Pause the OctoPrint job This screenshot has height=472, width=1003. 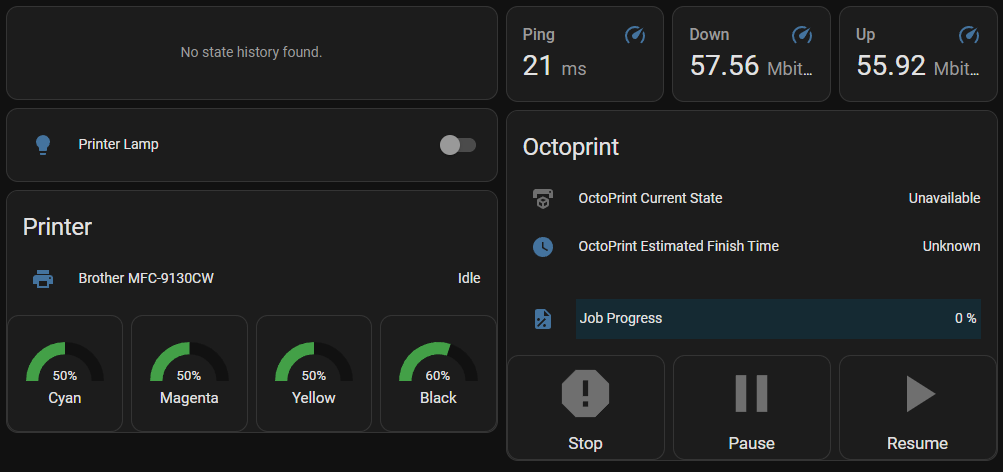pyautogui.click(x=751, y=407)
